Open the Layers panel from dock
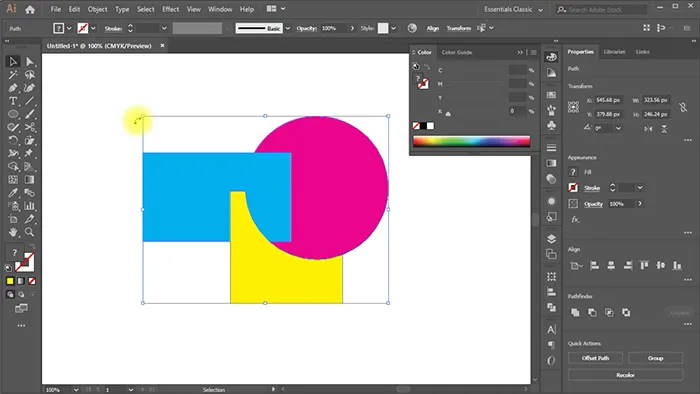The width and height of the screenshot is (700, 394). pyautogui.click(x=551, y=239)
